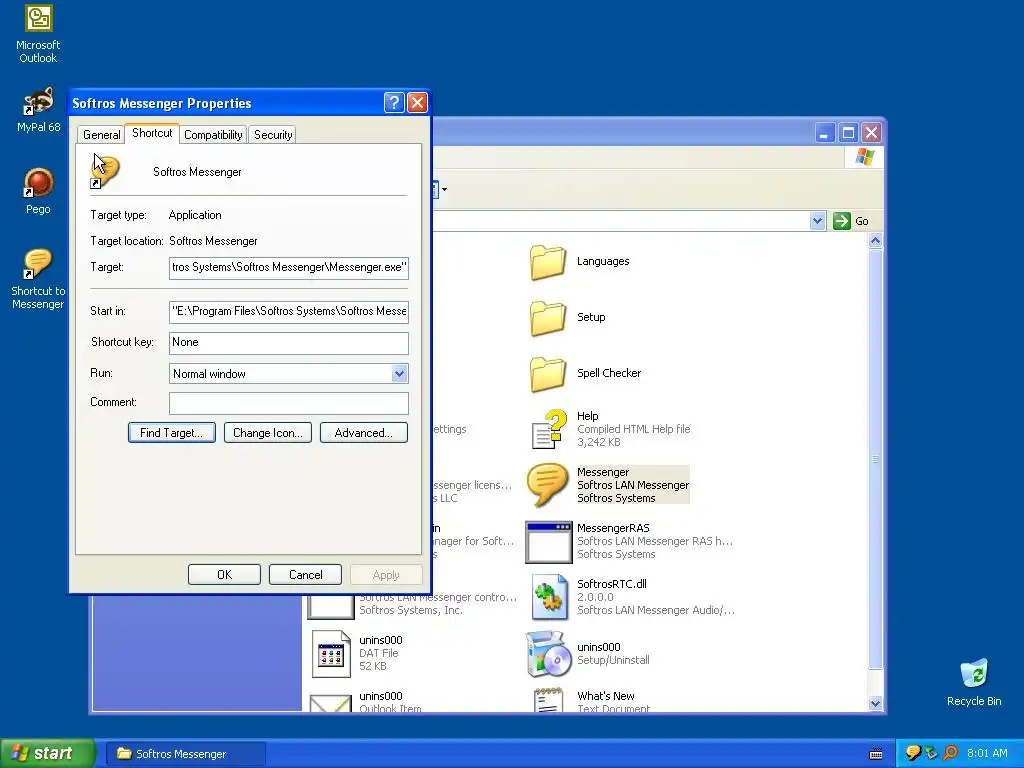The width and height of the screenshot is (1024, 768).
Task: Click the on-screen keyboard icon in taskbar
Action: tap(876, 754)
